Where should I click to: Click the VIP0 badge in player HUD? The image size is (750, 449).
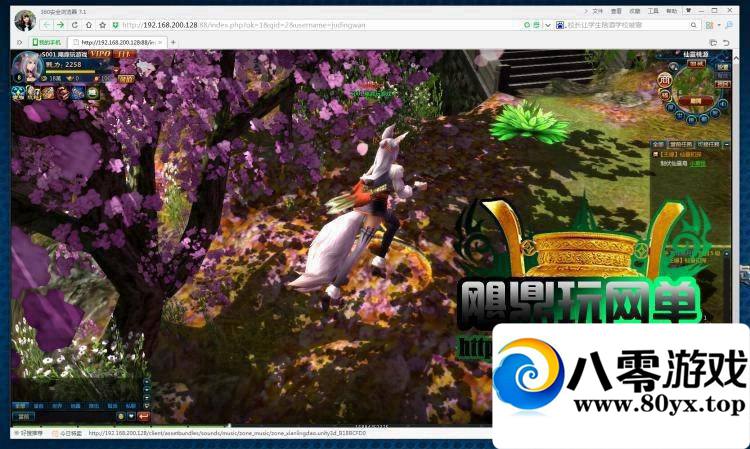pos(100,54)
